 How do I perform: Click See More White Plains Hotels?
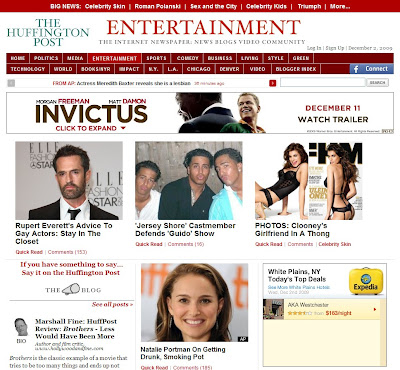tap(299, 287)
